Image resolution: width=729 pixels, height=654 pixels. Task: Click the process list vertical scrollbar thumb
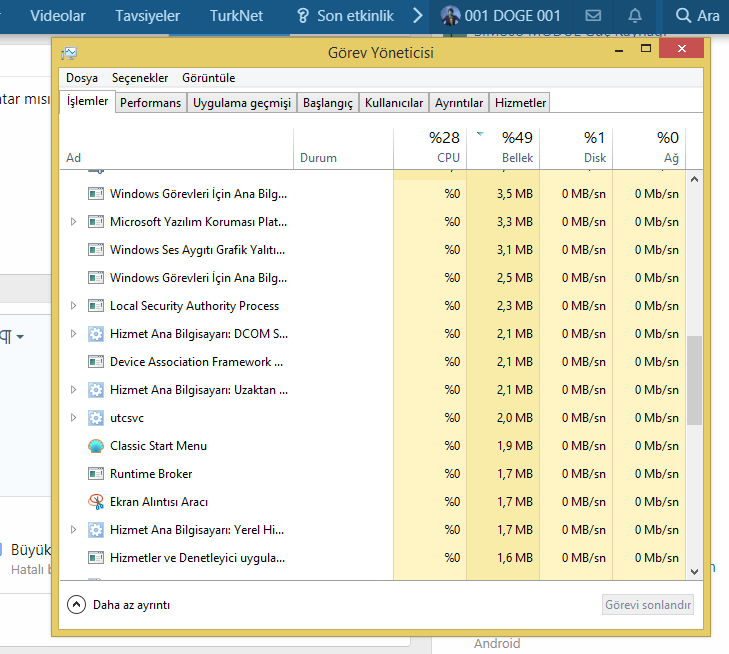[x=694, y=380]
